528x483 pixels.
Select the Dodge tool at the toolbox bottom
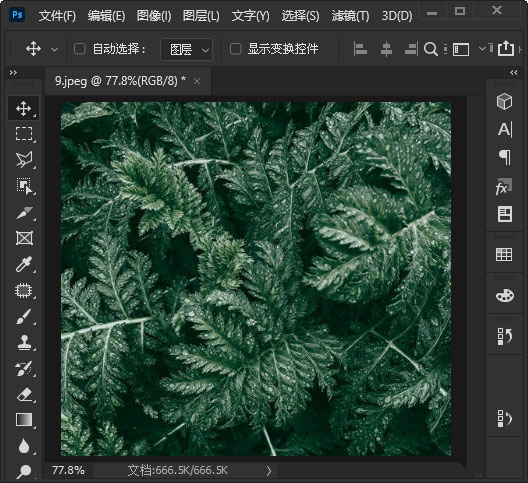point(24,471)
